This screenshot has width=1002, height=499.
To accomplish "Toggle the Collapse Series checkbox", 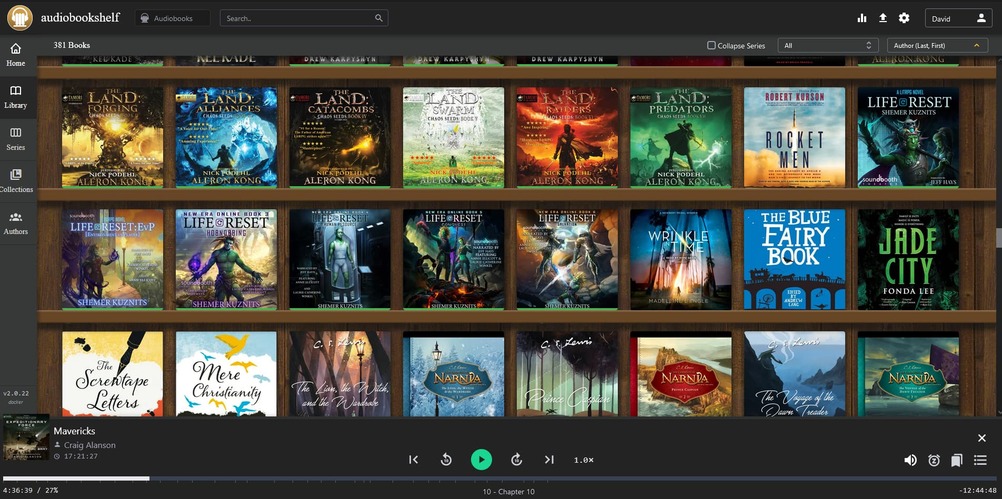I will click(711, 45).
